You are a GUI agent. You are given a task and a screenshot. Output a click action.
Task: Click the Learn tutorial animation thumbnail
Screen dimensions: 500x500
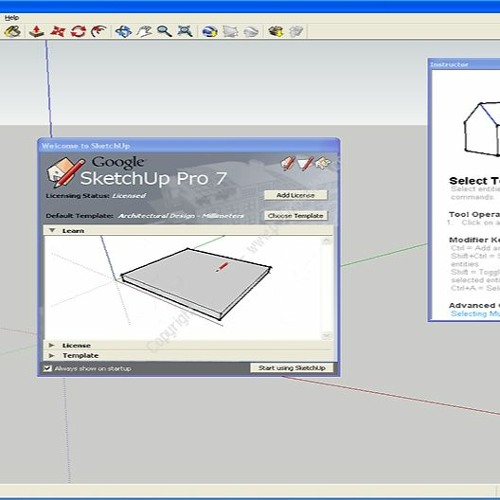(183, 288)
